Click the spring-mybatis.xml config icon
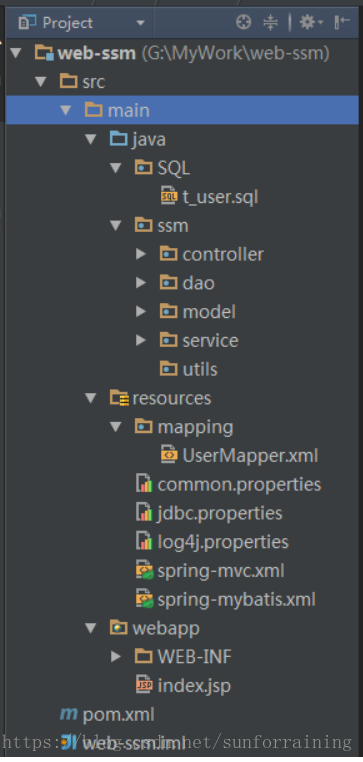Screen dimensions: 363x762 point(144,599)
